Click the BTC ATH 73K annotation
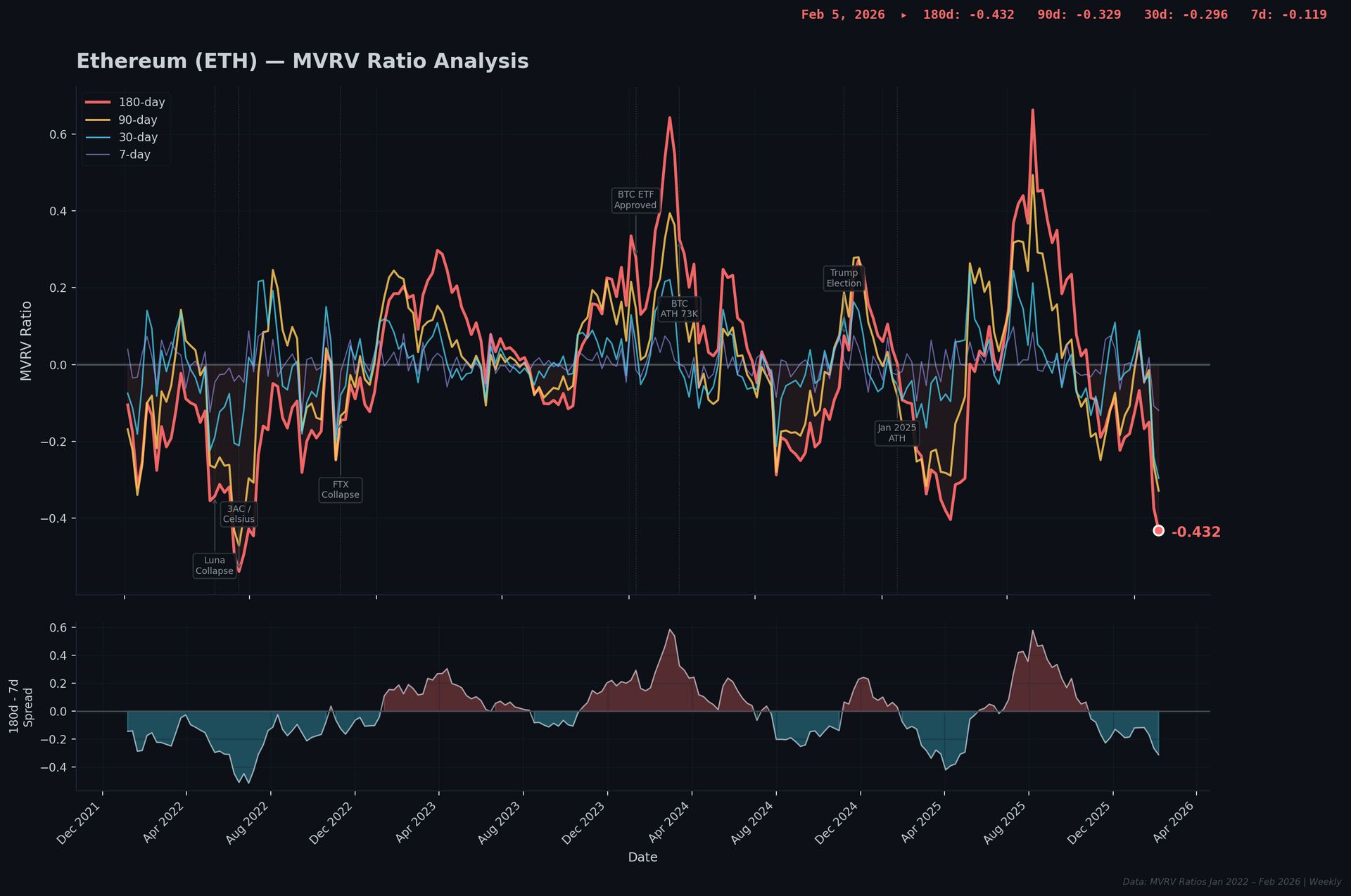This screenshot has width=1351, height=896. 679,309
